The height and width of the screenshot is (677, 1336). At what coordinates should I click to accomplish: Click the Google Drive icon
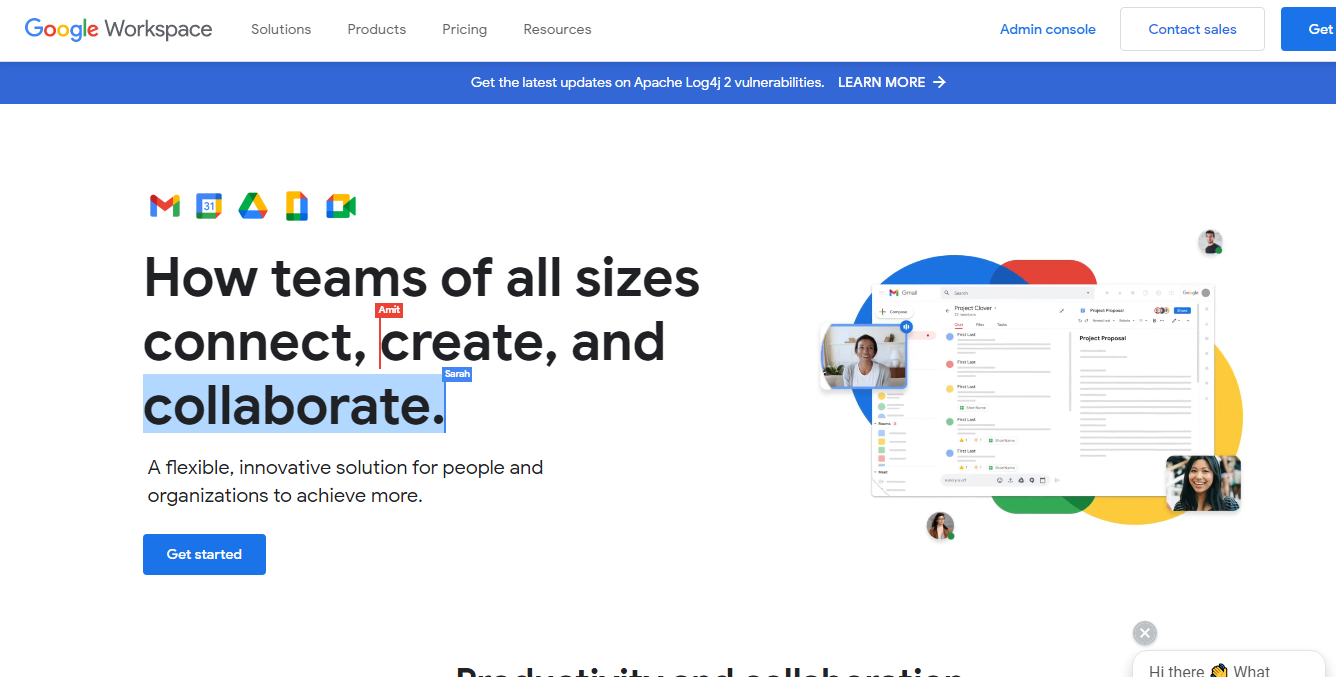click(253, 206)
